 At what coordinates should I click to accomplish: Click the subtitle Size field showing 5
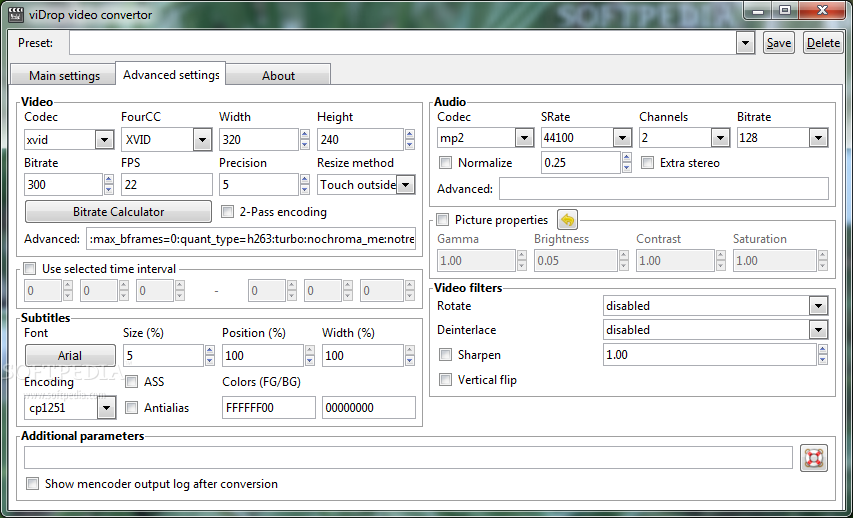point(163,356)
